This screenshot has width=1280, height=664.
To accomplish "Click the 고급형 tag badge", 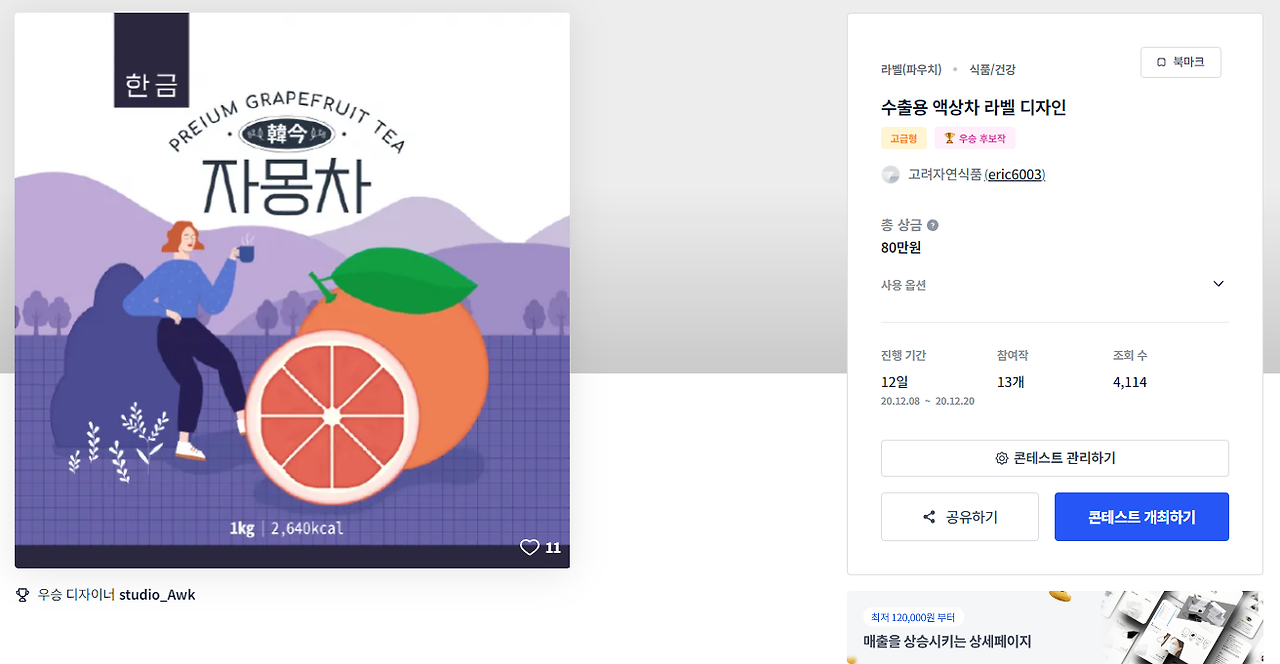I will coord(904,138).
